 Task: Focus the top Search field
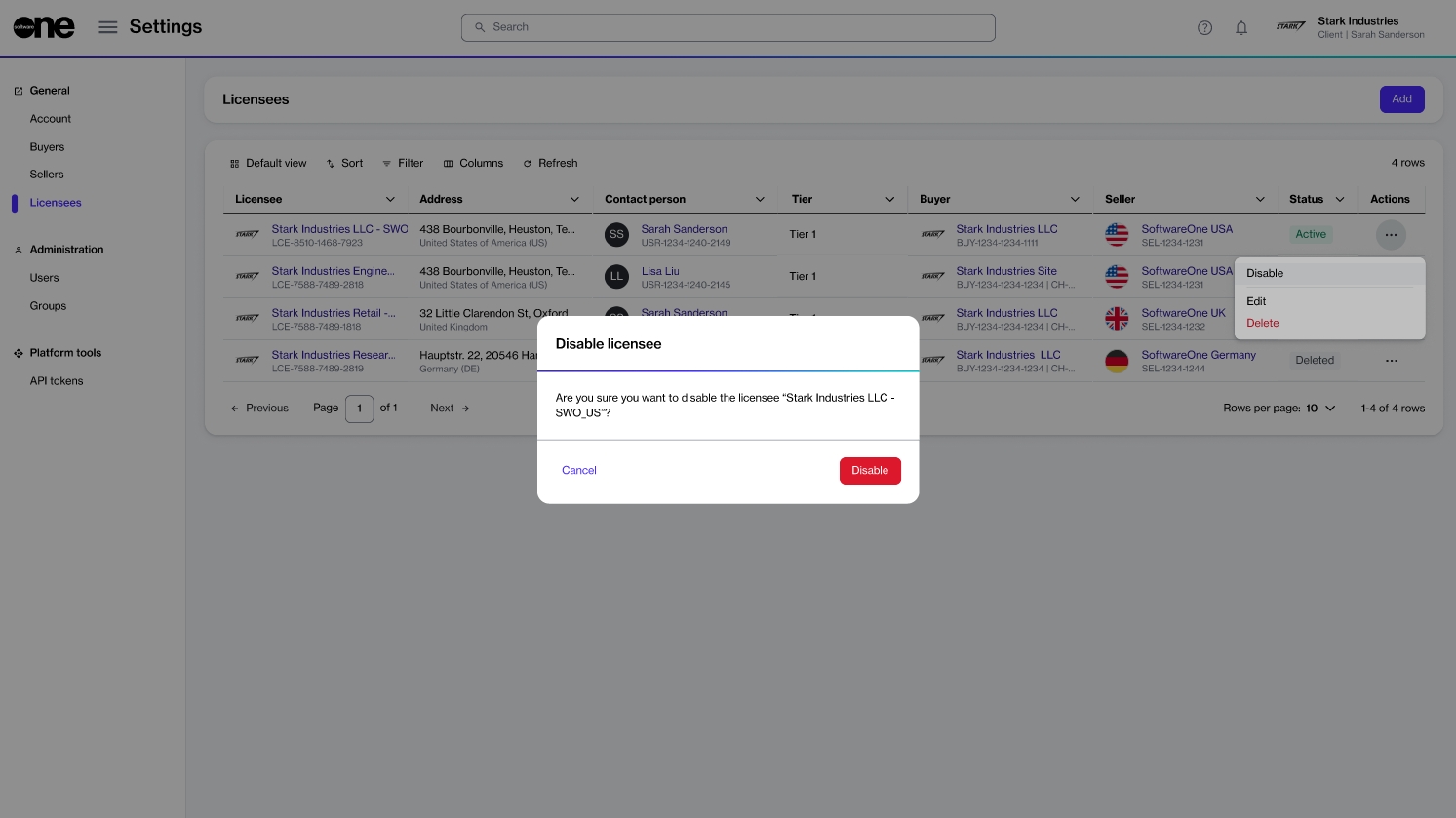coord(728,27)
